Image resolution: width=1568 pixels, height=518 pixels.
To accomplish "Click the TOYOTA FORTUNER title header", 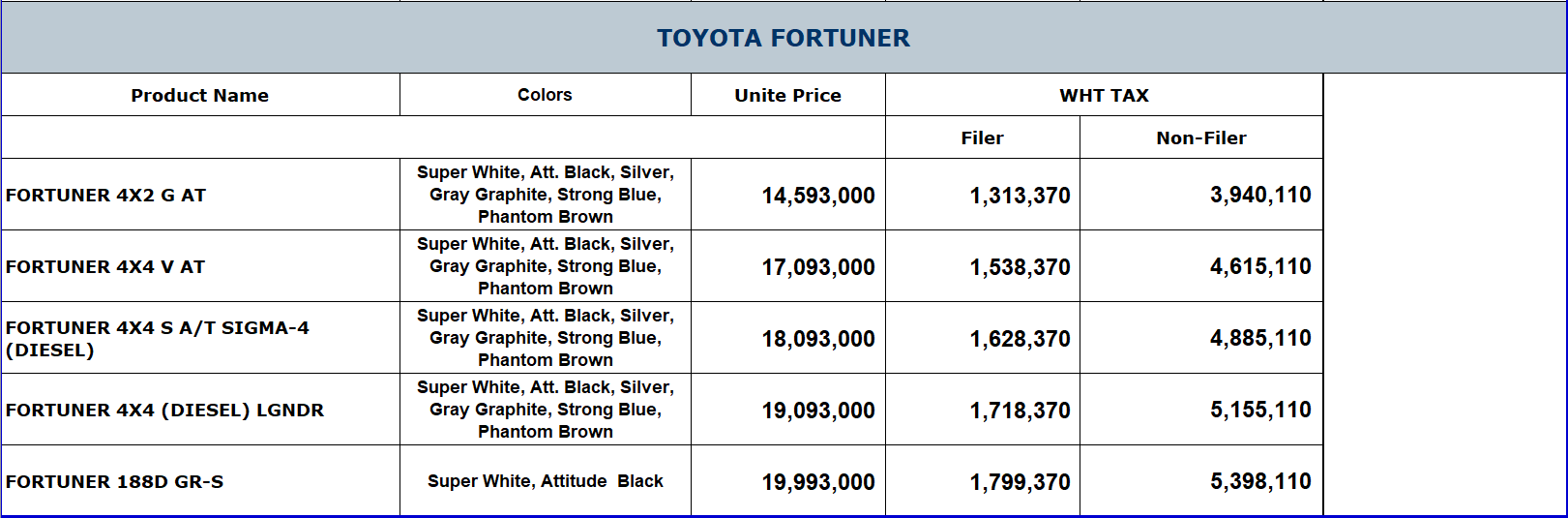I will coord(784,38).
